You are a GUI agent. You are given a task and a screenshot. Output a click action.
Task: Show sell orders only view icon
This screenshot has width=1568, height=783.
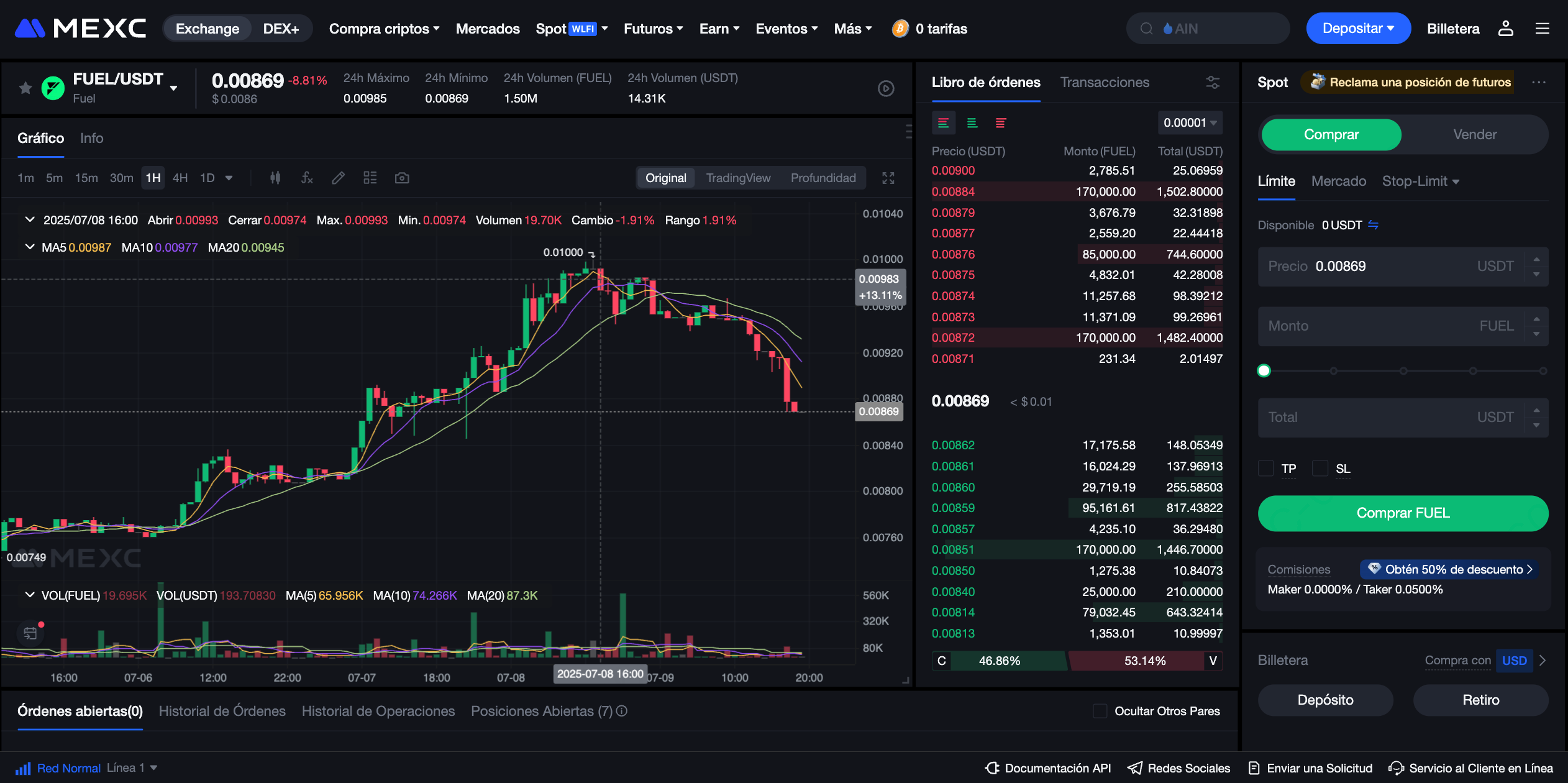point(1001,123)
